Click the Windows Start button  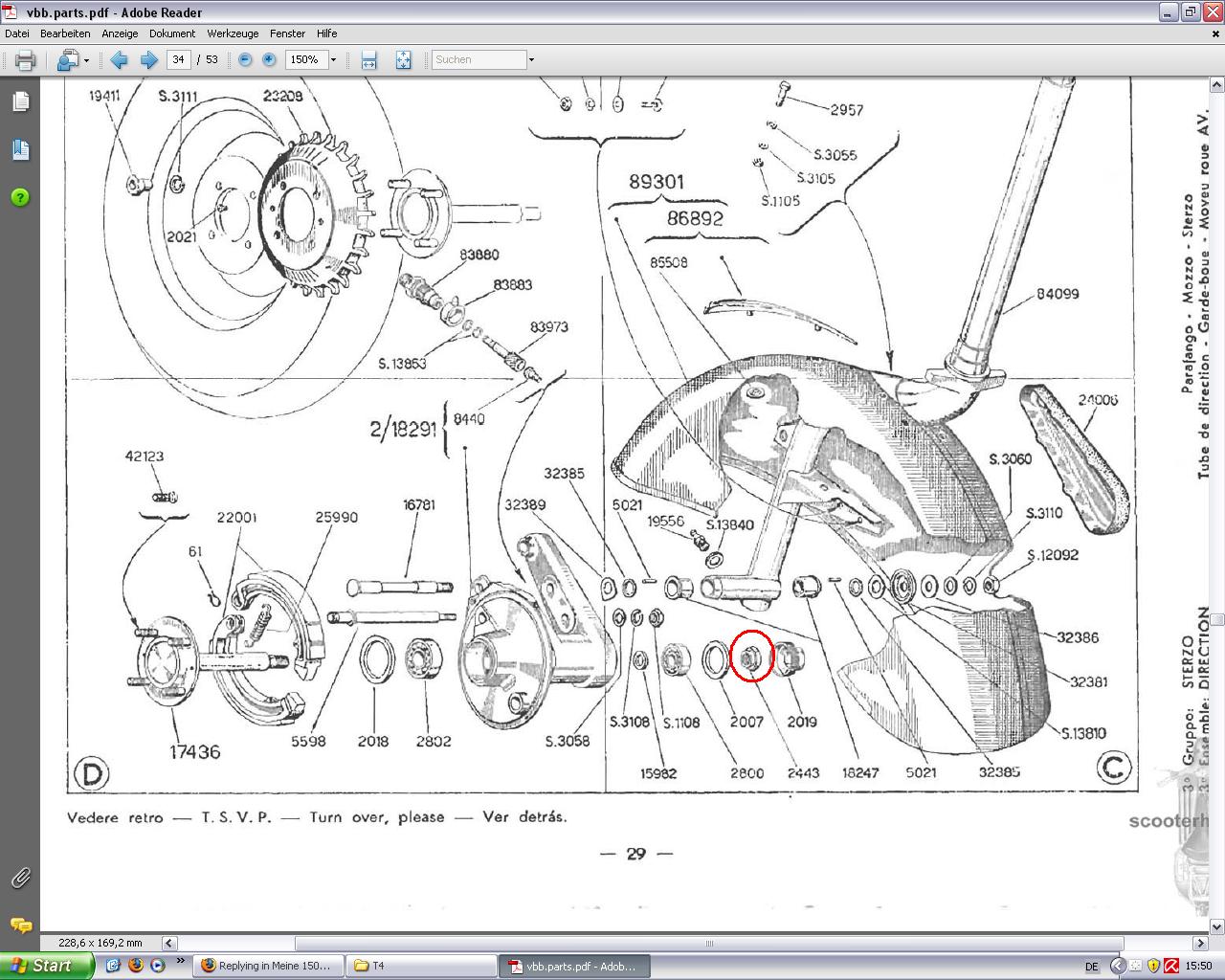(x=46, y=966)
